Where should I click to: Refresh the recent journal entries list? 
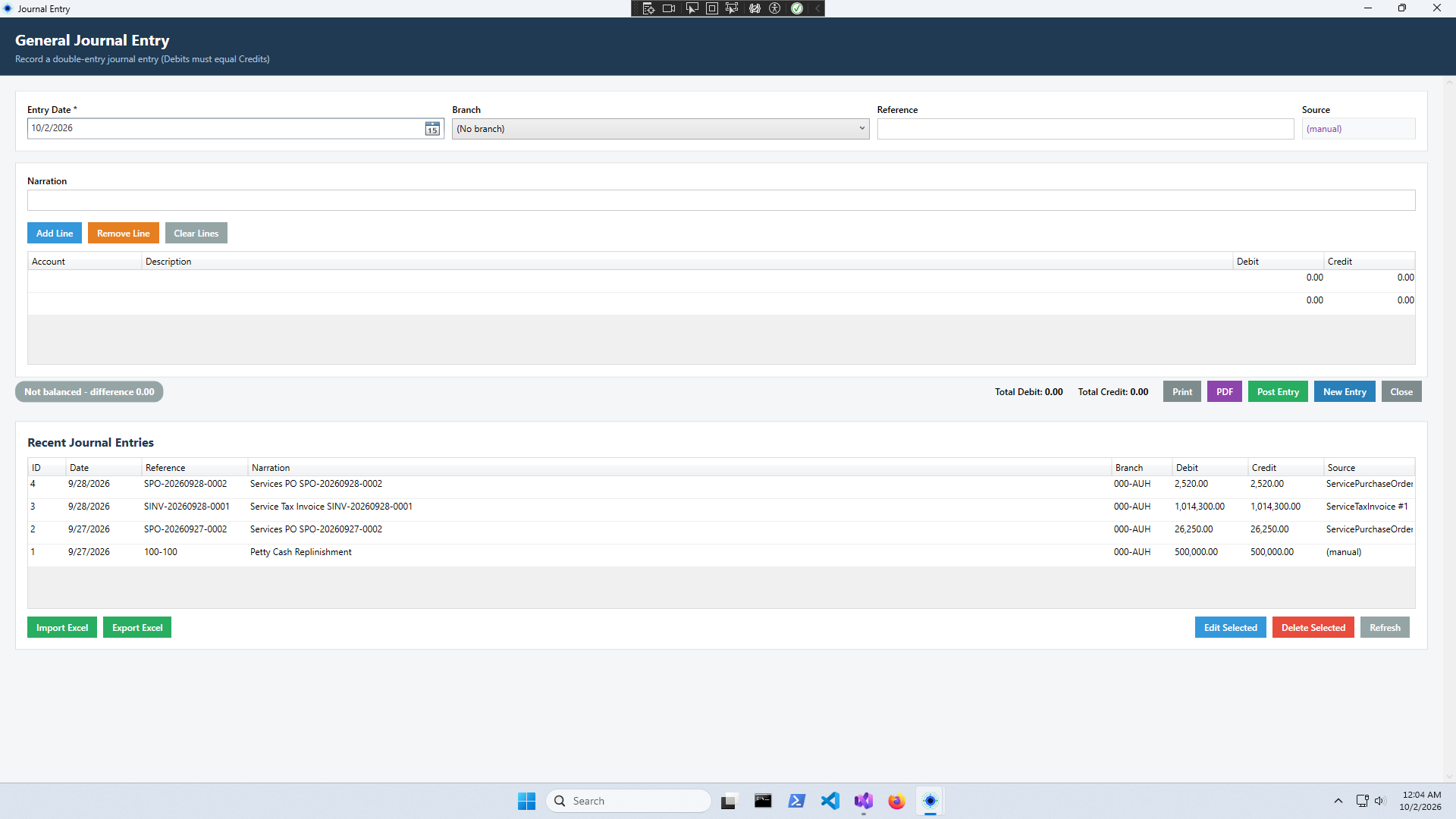1385,627
